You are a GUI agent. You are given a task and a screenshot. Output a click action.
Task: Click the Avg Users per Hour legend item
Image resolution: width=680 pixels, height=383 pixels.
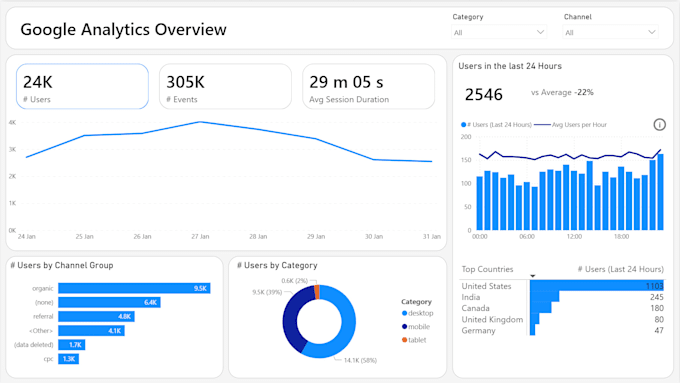570,125
